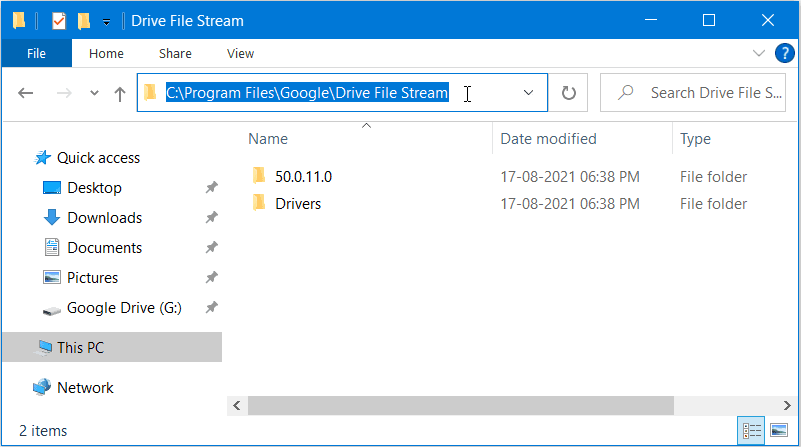Maximize the Drive File Stream window
This screenshot has height=447, width=801.
709,20
